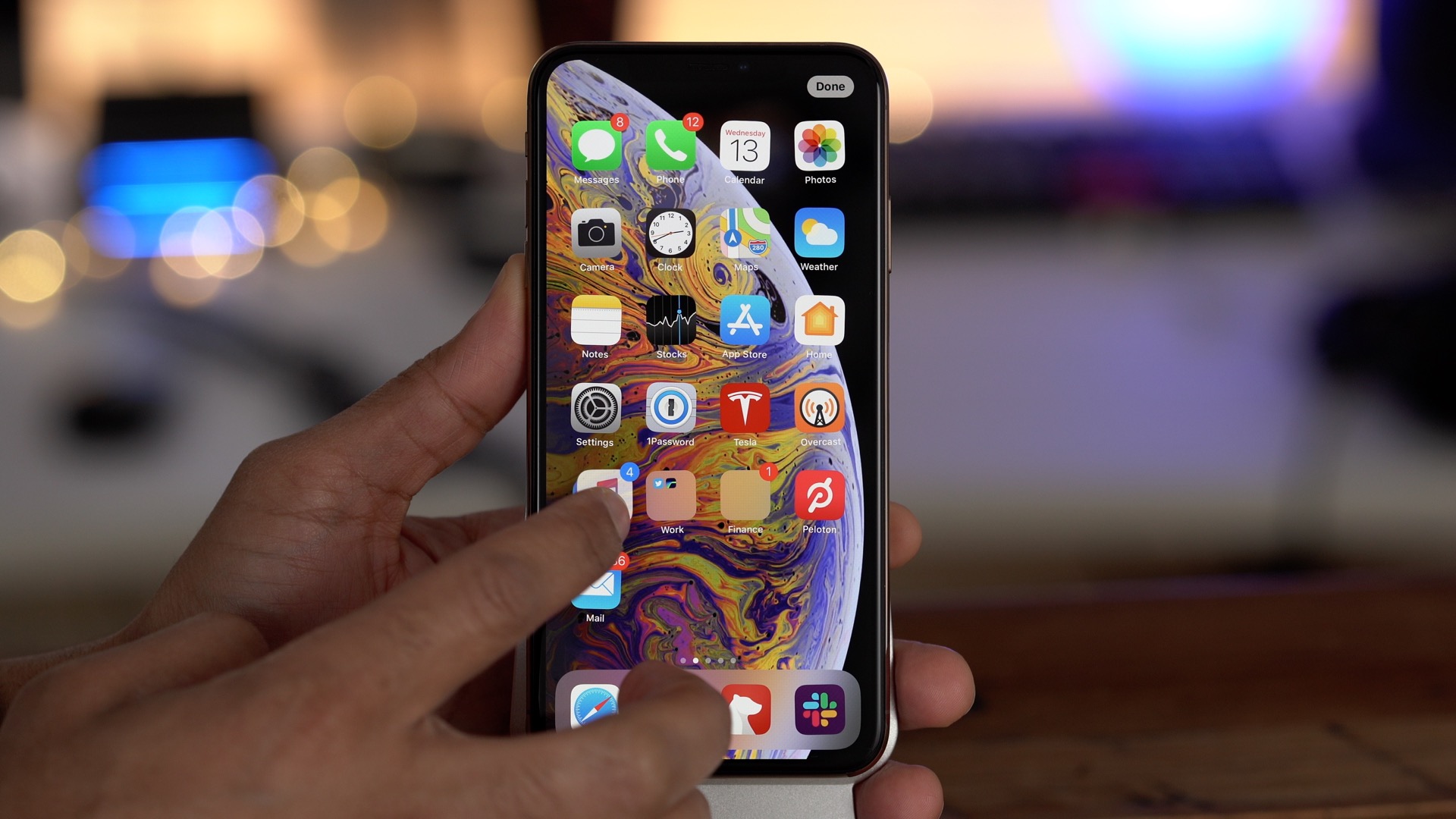Open the Photos app
The width and height of the screenshot is (1456, 819).
tap(820, 150)
